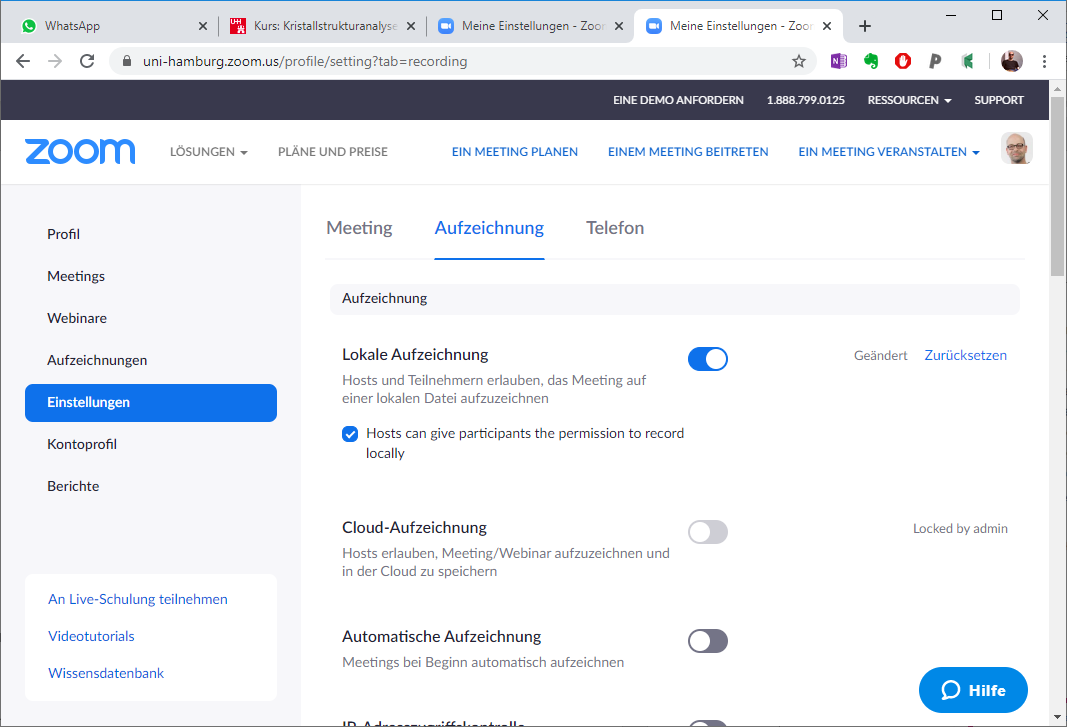Click Zurücksetzen link
Viewport: 1067px width, 727px height.
tap(965, 355)
